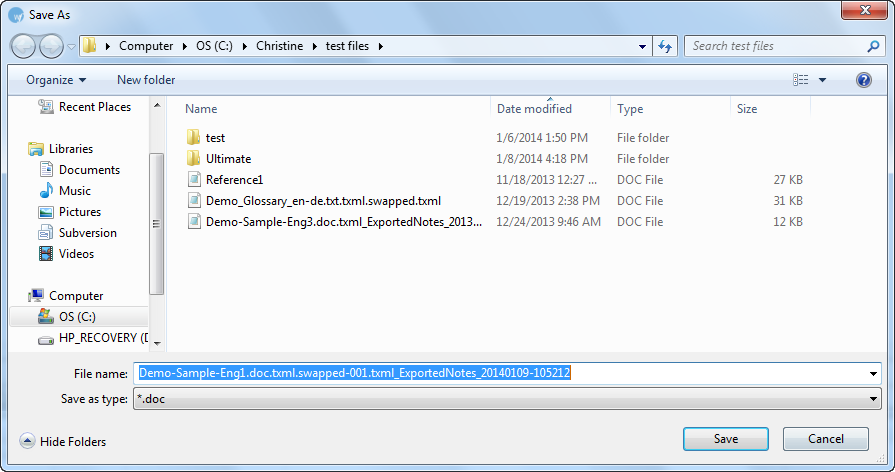Open the Organize menu

pyautogui.click(x=56, y=80)
